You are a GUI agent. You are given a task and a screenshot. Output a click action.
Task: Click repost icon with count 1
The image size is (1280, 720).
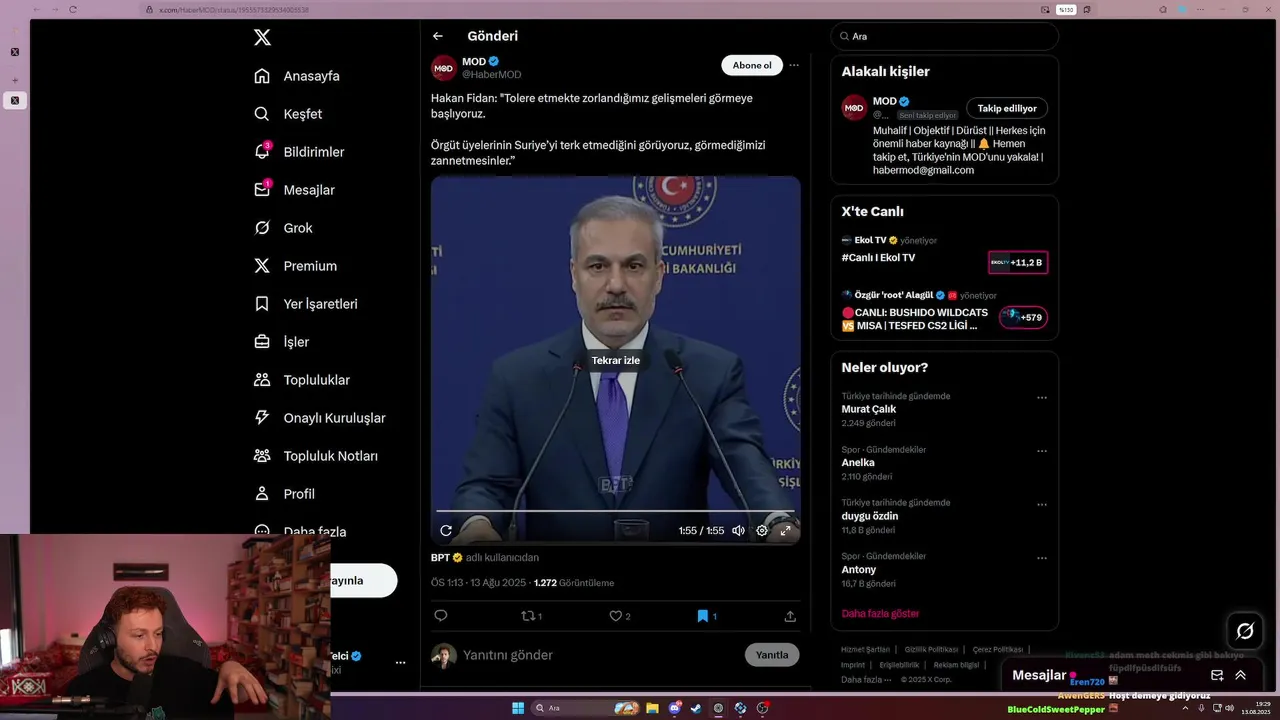(531, 616)
